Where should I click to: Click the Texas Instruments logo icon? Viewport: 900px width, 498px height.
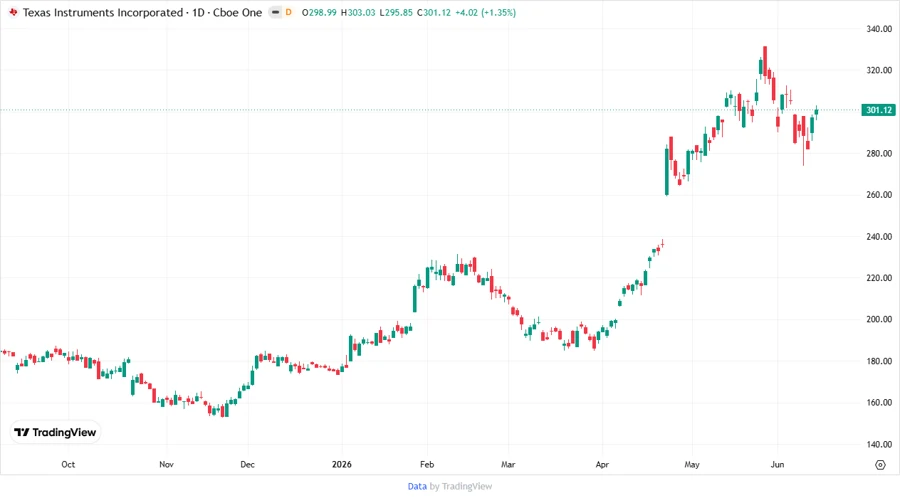[13, 12]
